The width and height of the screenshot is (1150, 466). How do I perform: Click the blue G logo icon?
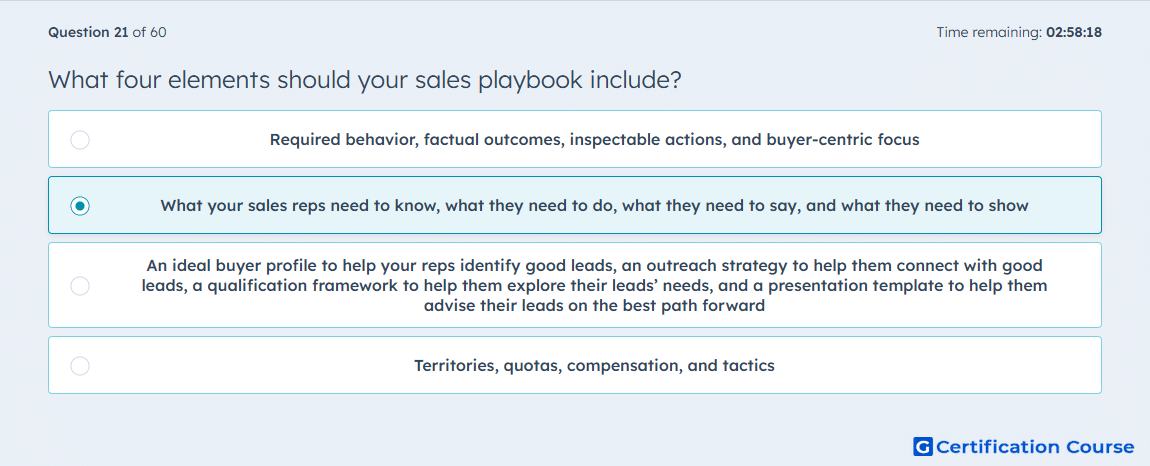[x=923, y=446]
